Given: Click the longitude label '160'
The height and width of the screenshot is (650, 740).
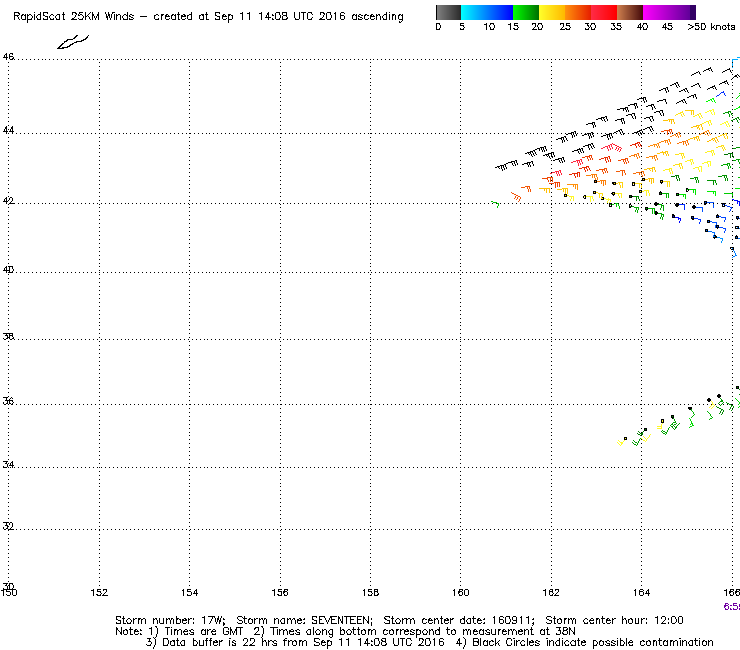Looking at the screenshot, I should point(461,592).
